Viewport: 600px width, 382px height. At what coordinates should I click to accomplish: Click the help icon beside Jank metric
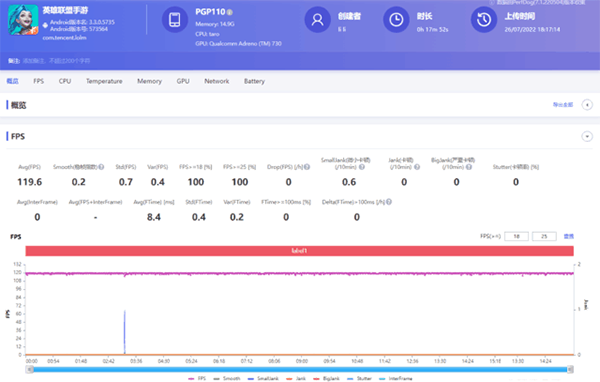(417, 167)
